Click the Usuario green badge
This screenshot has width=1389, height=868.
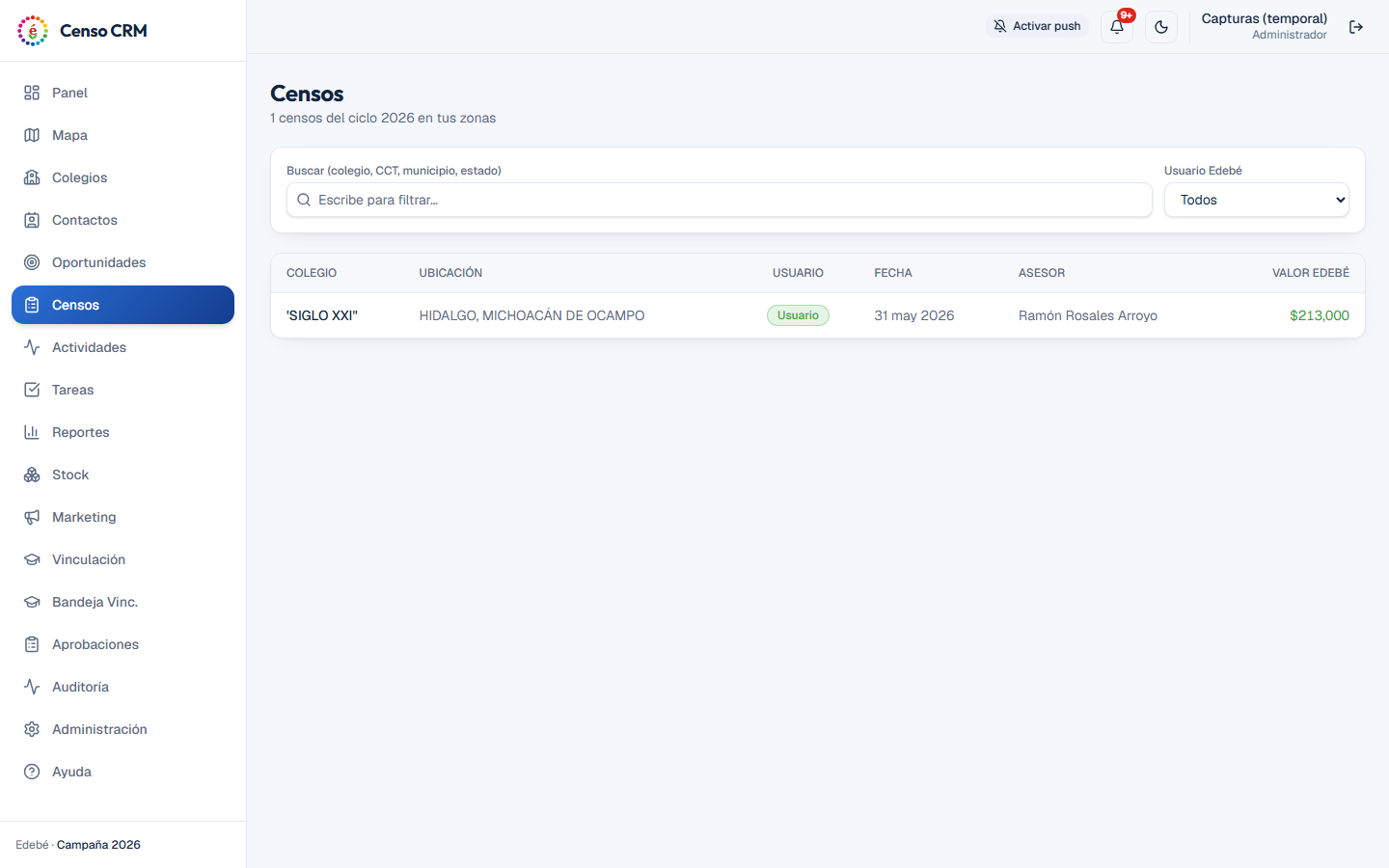[798, 315]
